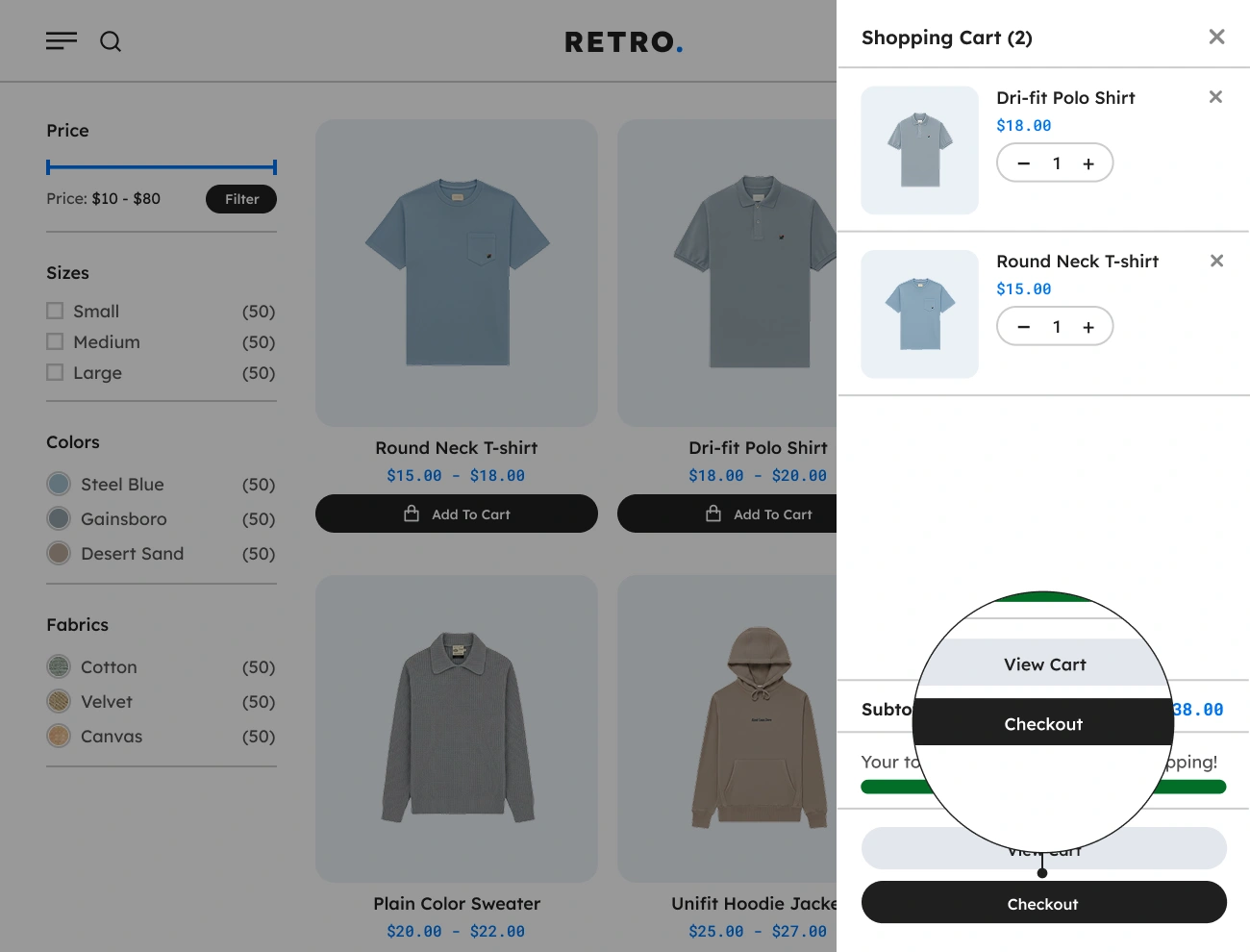Add Round Neck T-shirt to cart
The width and height of the screenshot is (1250, 952).
tap(457, 514)
